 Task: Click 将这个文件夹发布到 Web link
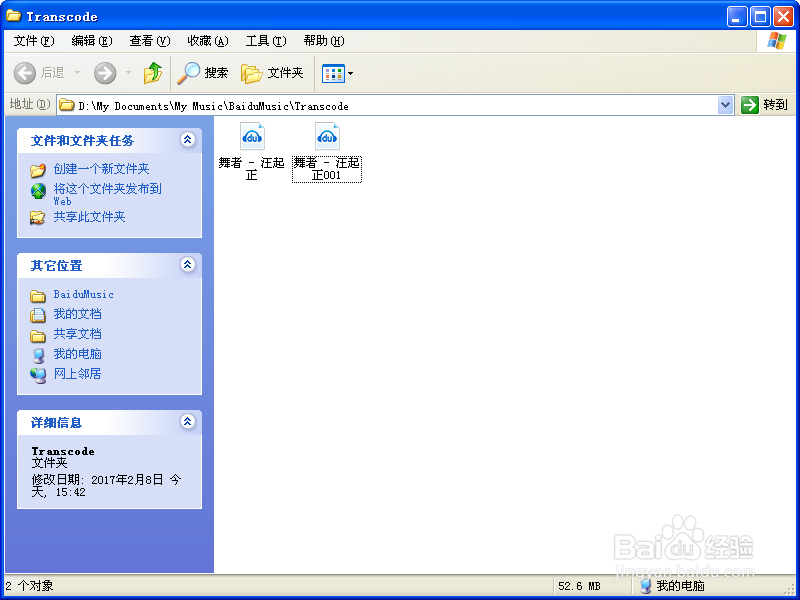(x=107, y=194)
